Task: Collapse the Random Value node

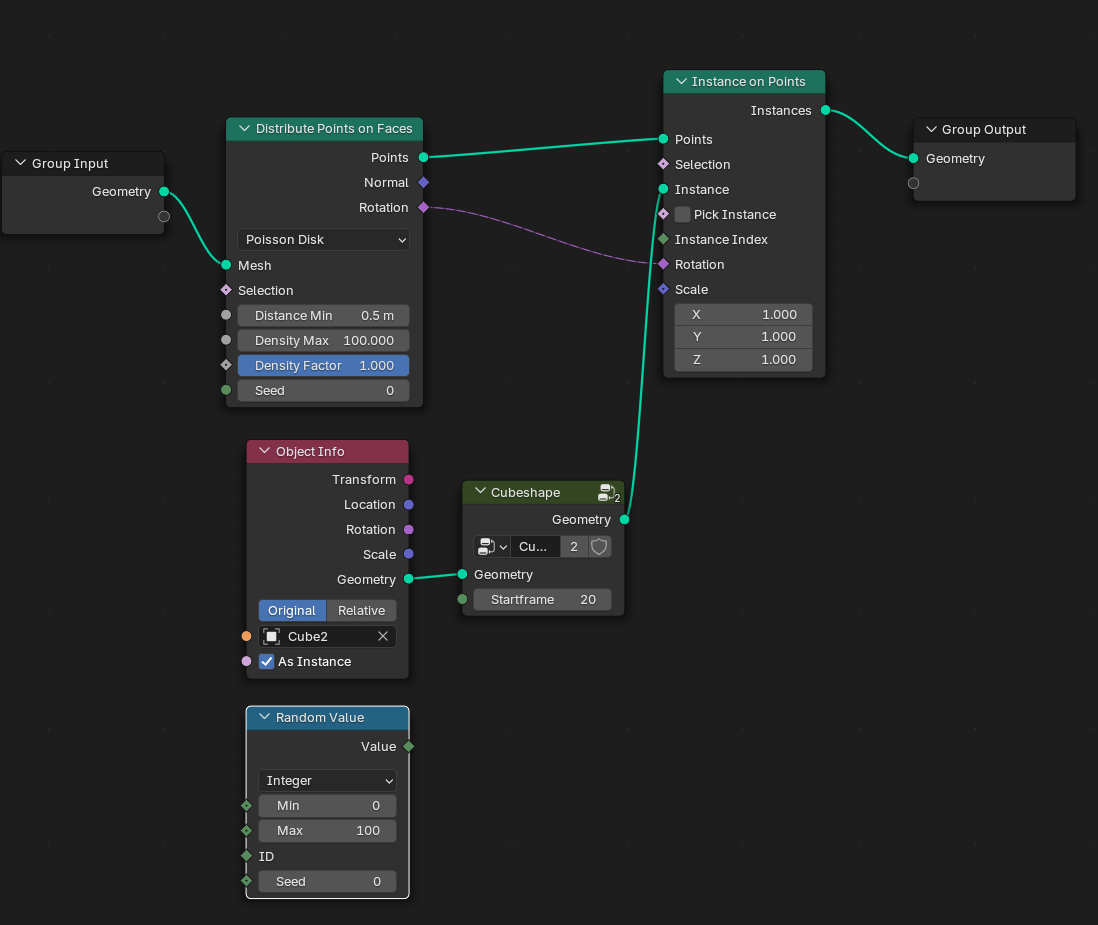Action: pos(265,717)
